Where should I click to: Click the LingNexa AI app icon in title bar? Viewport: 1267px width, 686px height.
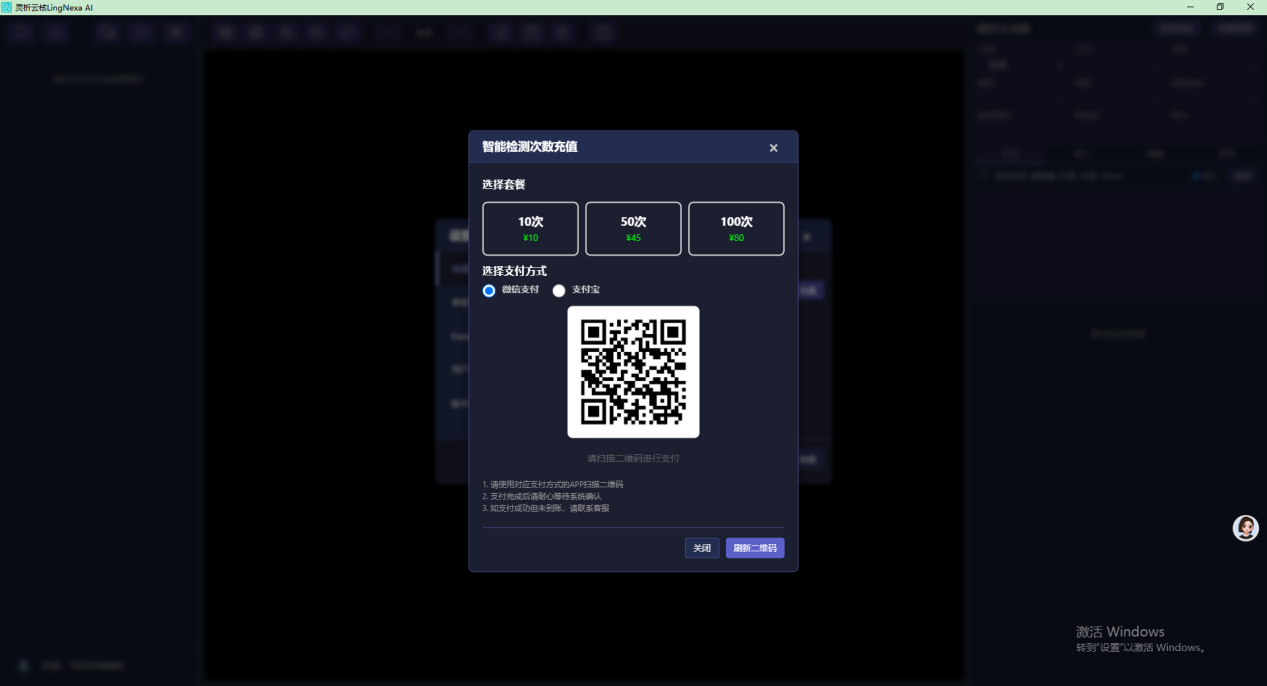tap(7, 7)
